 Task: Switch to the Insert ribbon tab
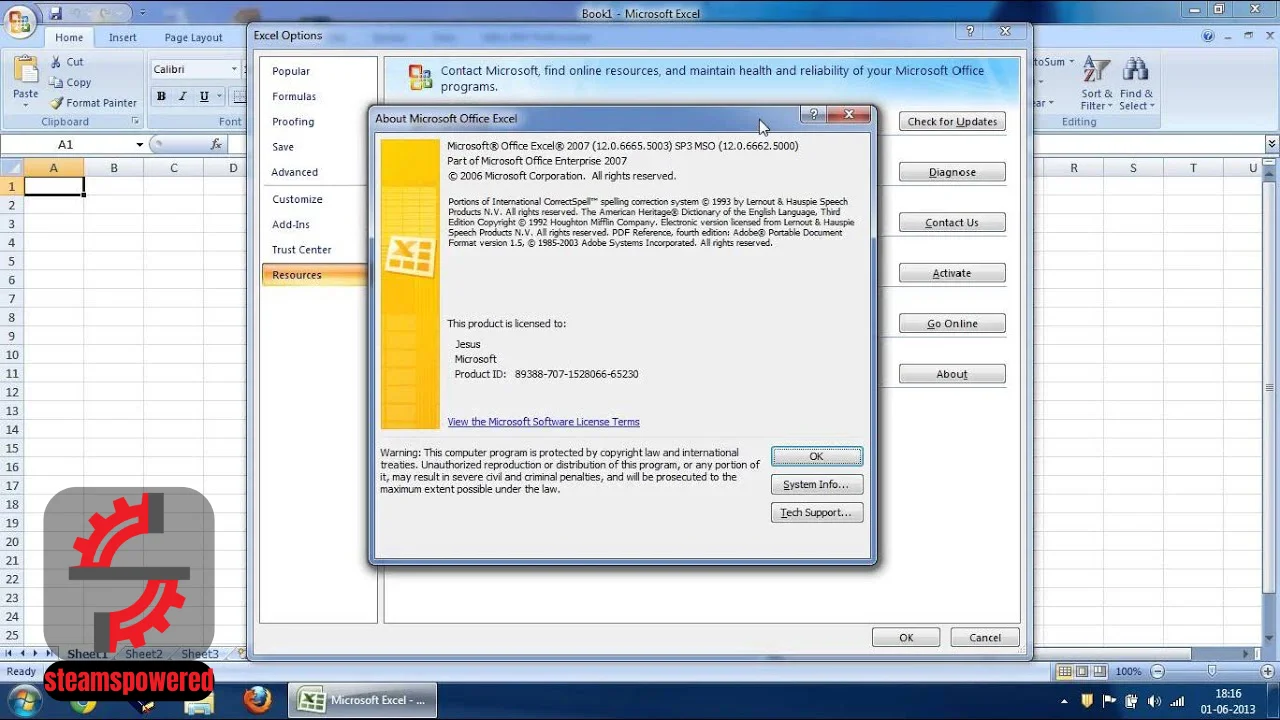tap(123, 37)
